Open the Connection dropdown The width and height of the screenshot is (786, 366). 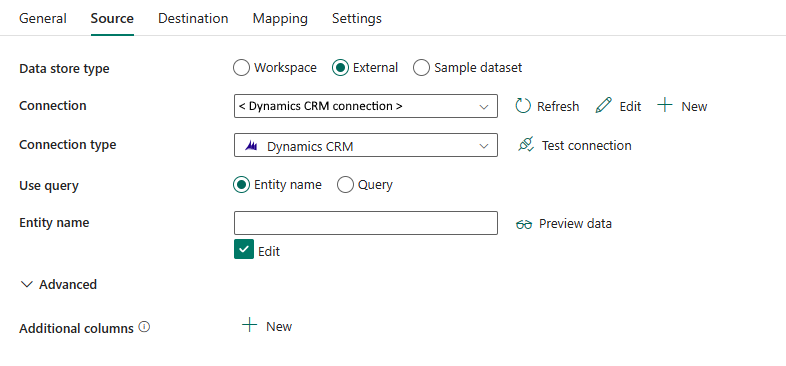click(x=366, y=106)
